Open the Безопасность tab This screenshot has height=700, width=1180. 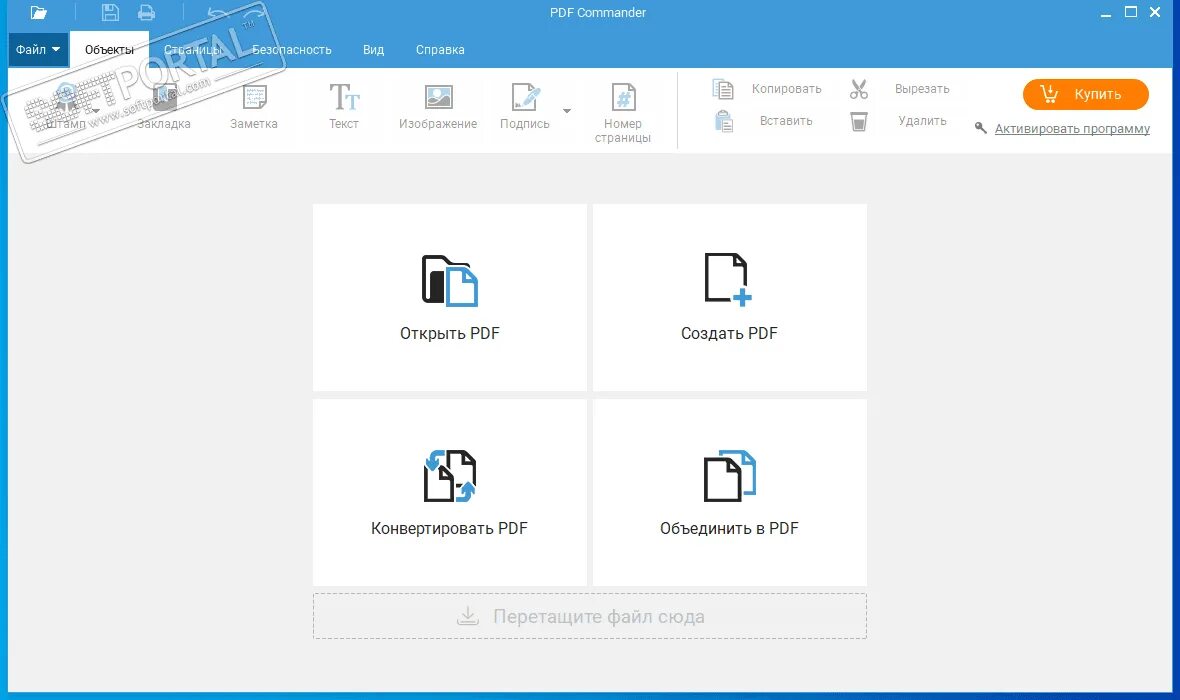pyautogui.click(x=292, y=50)
